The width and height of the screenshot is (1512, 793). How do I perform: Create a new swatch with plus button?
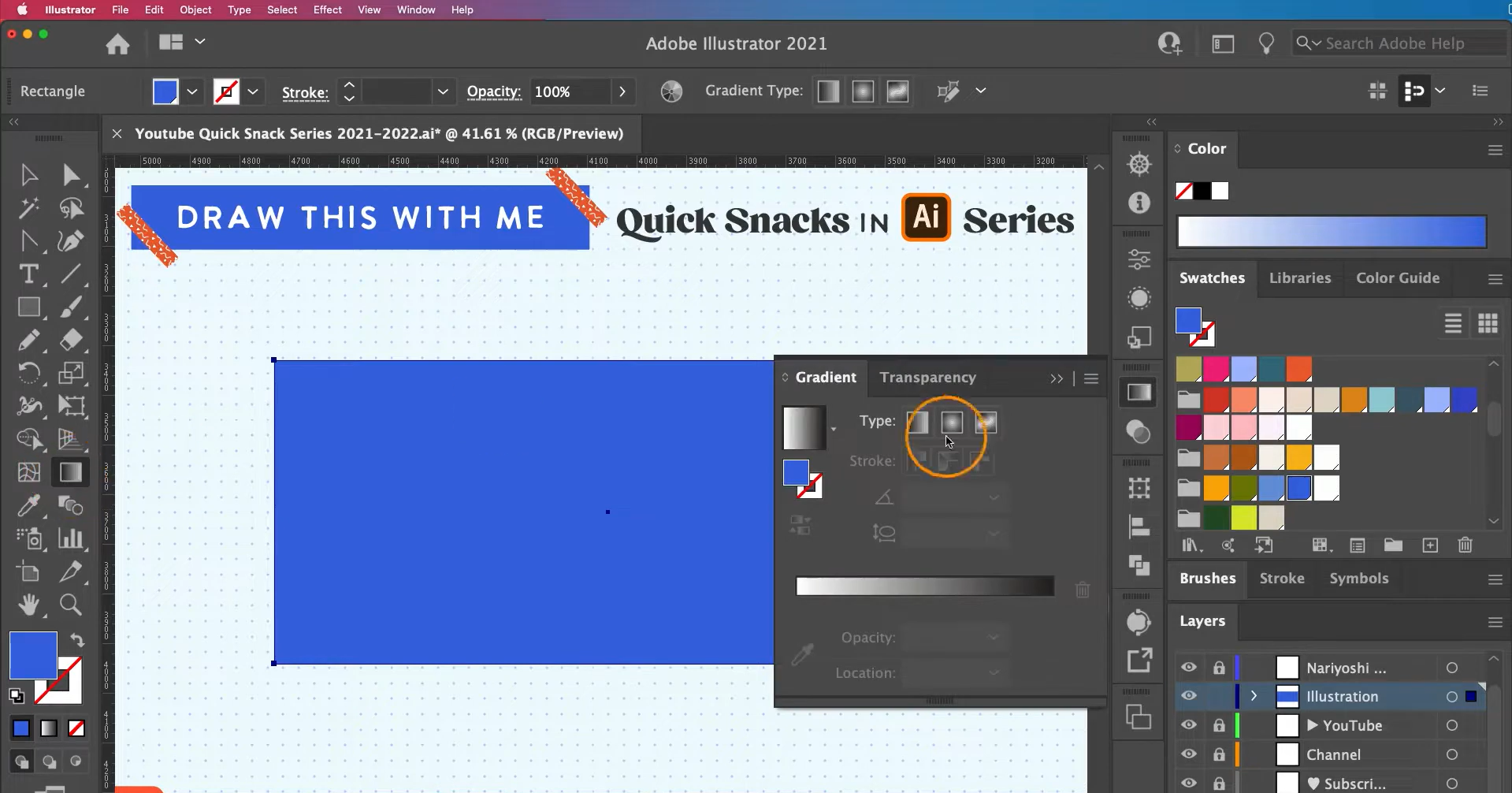pos(1430,545)
